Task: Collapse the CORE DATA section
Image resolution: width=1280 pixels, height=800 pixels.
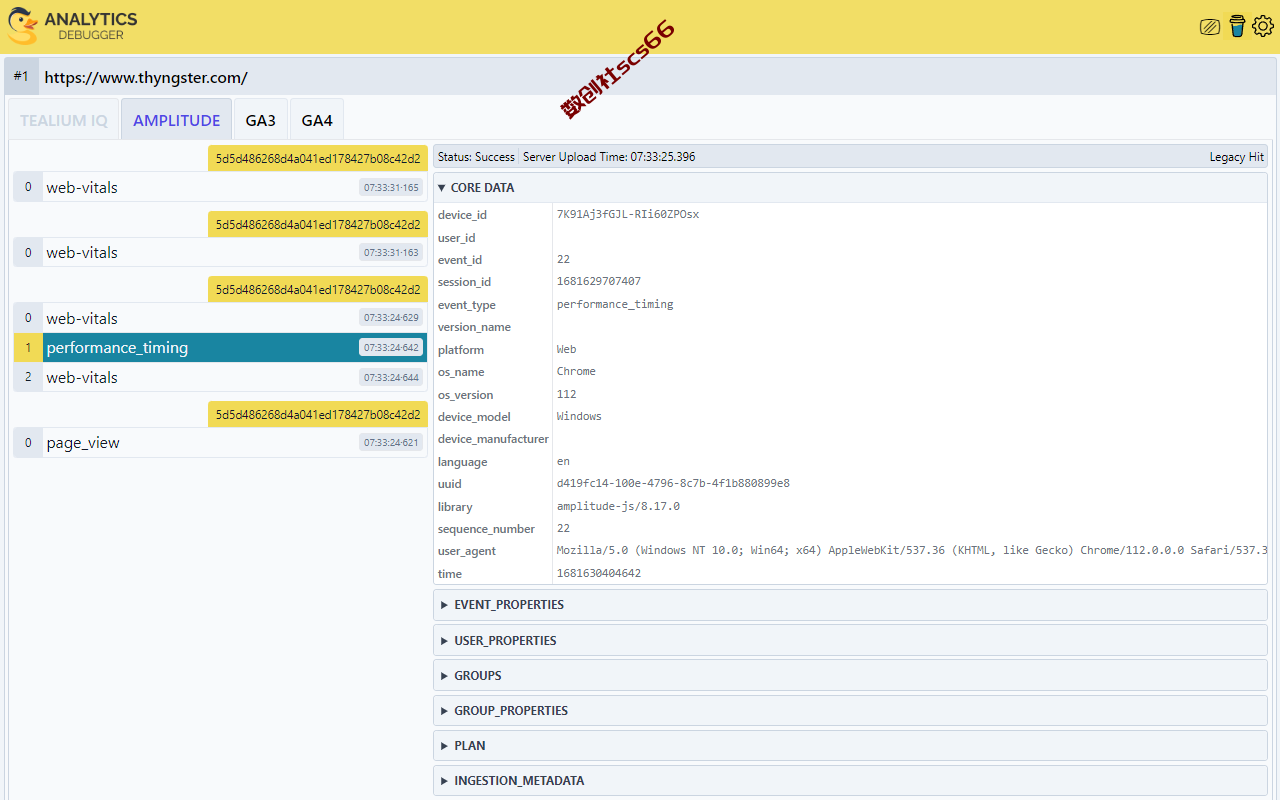Action: click(x=850, y=188)
